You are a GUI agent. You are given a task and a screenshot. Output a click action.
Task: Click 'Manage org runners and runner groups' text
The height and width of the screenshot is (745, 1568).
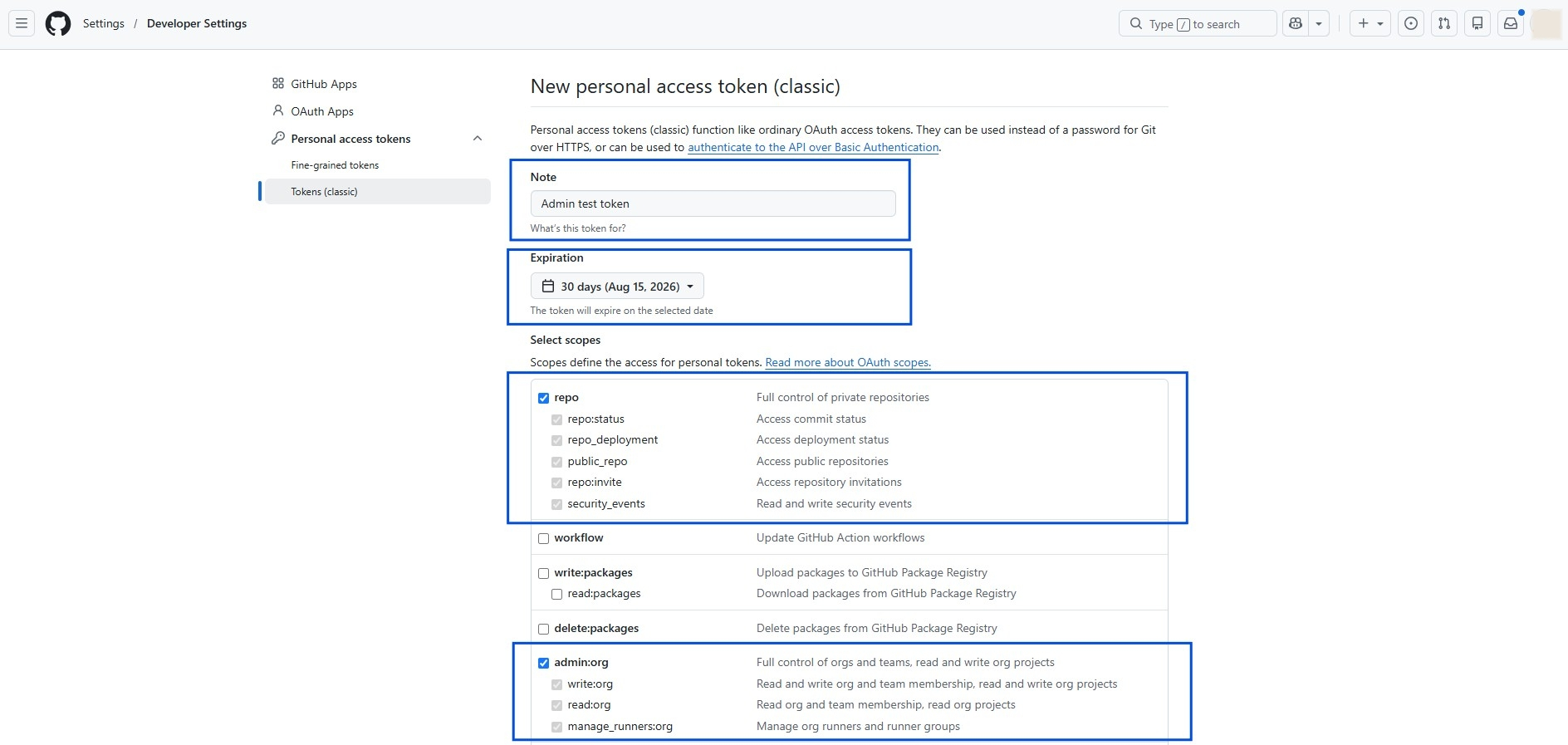pyautogui.click(x=858, y=726)
